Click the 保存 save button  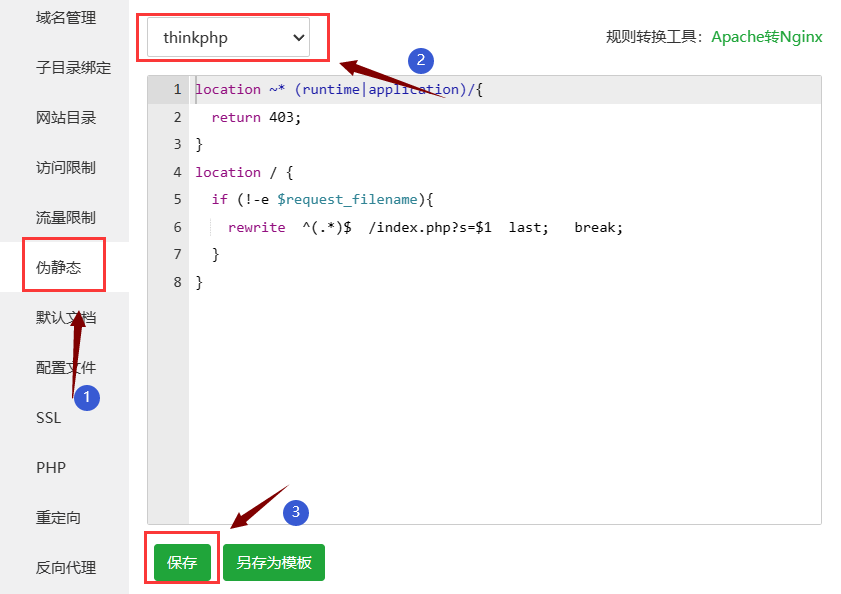182,562
